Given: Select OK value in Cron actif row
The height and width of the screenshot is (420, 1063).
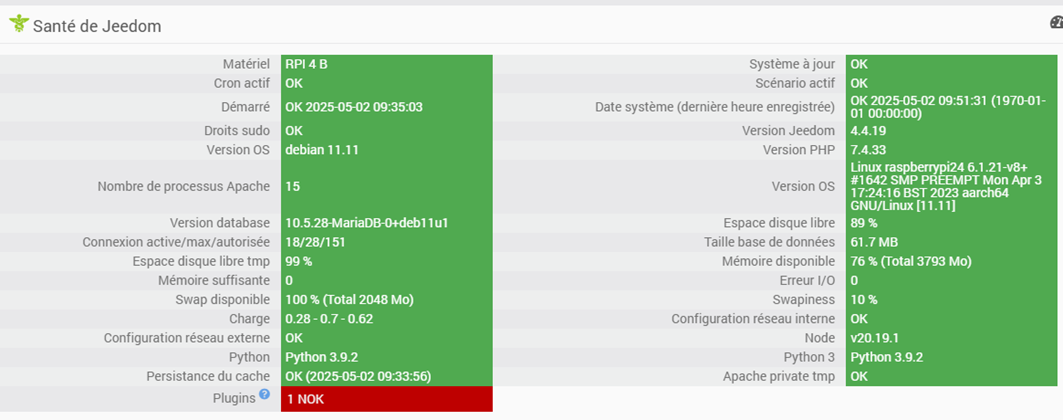Looking at the screenshot, I should (294, 83).
